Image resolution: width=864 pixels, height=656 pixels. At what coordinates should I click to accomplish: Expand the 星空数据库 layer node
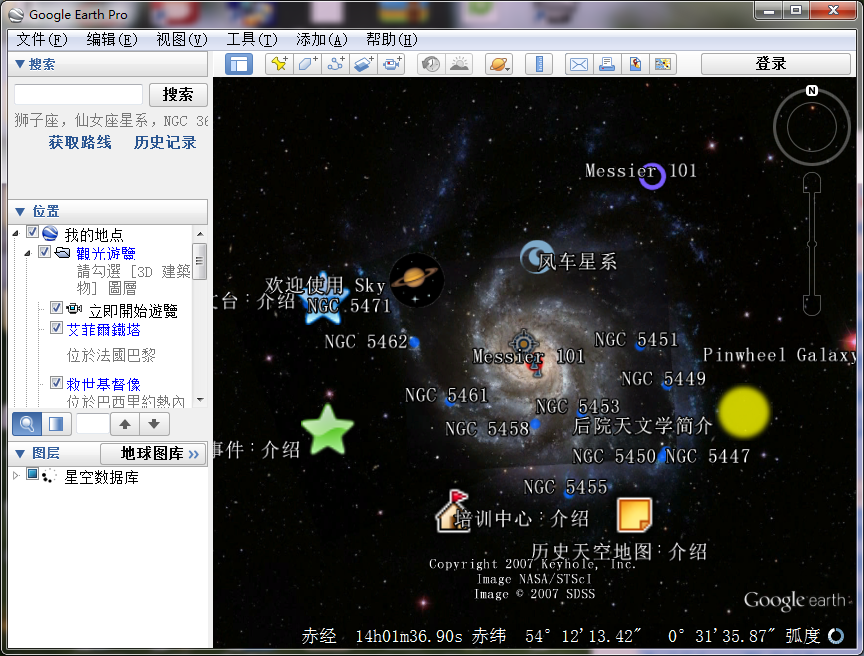16,475
